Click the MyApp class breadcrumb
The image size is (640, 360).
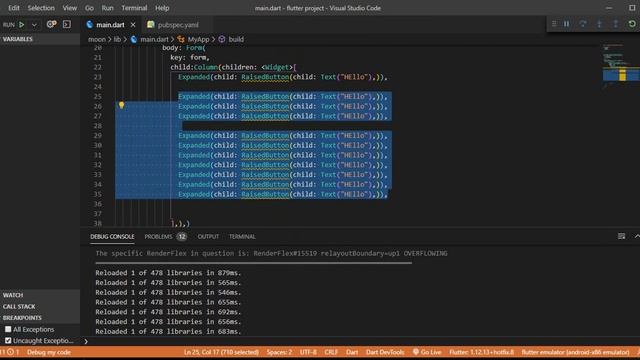(198, 39)
